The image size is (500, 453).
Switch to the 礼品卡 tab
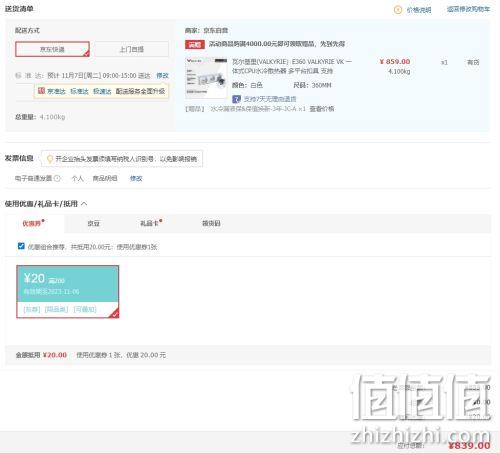[149, 223]
